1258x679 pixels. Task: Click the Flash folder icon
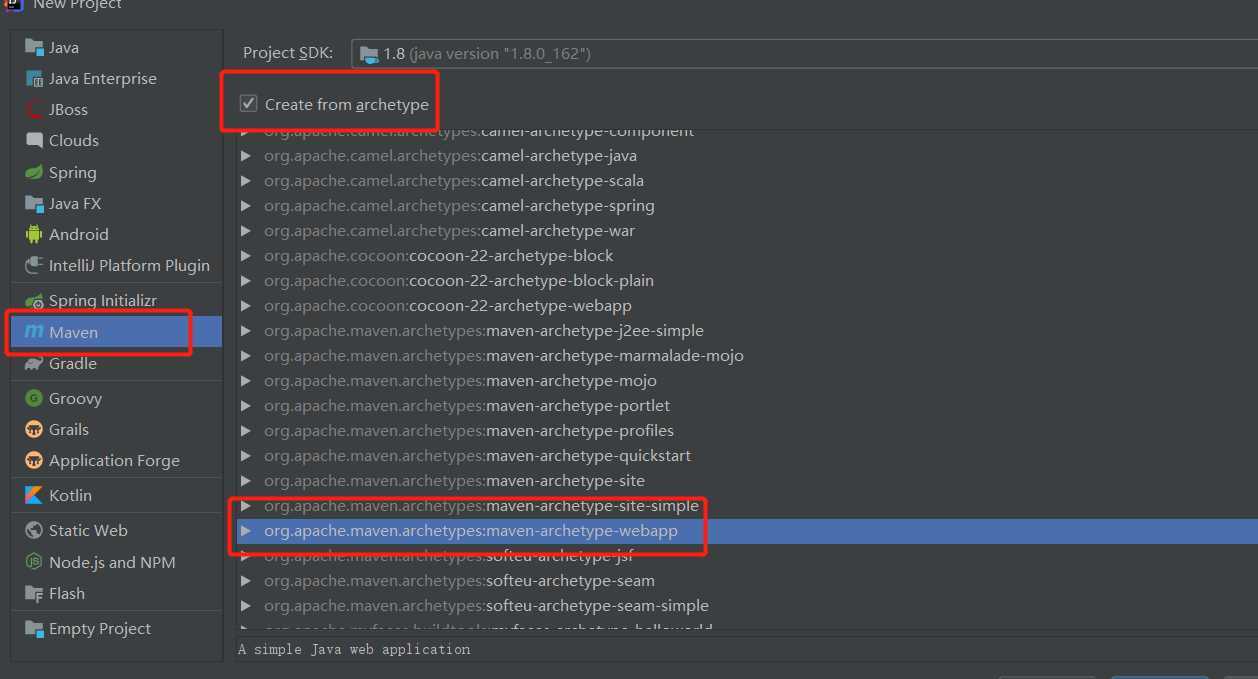coord(34,593)
